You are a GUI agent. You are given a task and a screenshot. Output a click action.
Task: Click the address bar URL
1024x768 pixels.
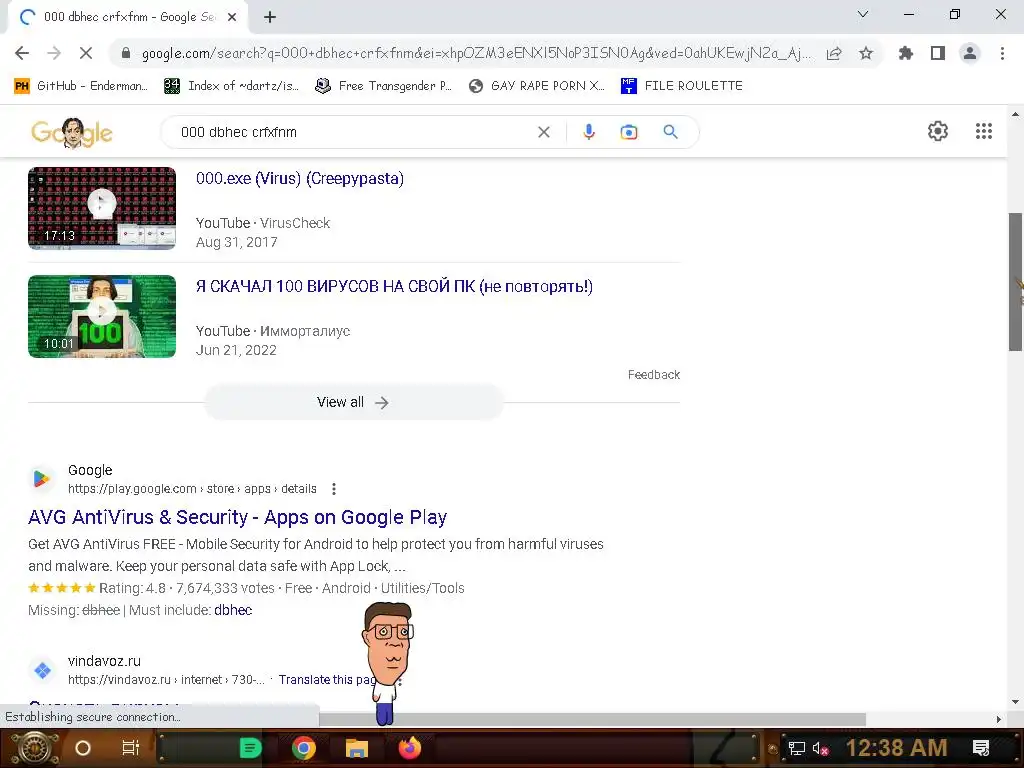pos(476,54)
